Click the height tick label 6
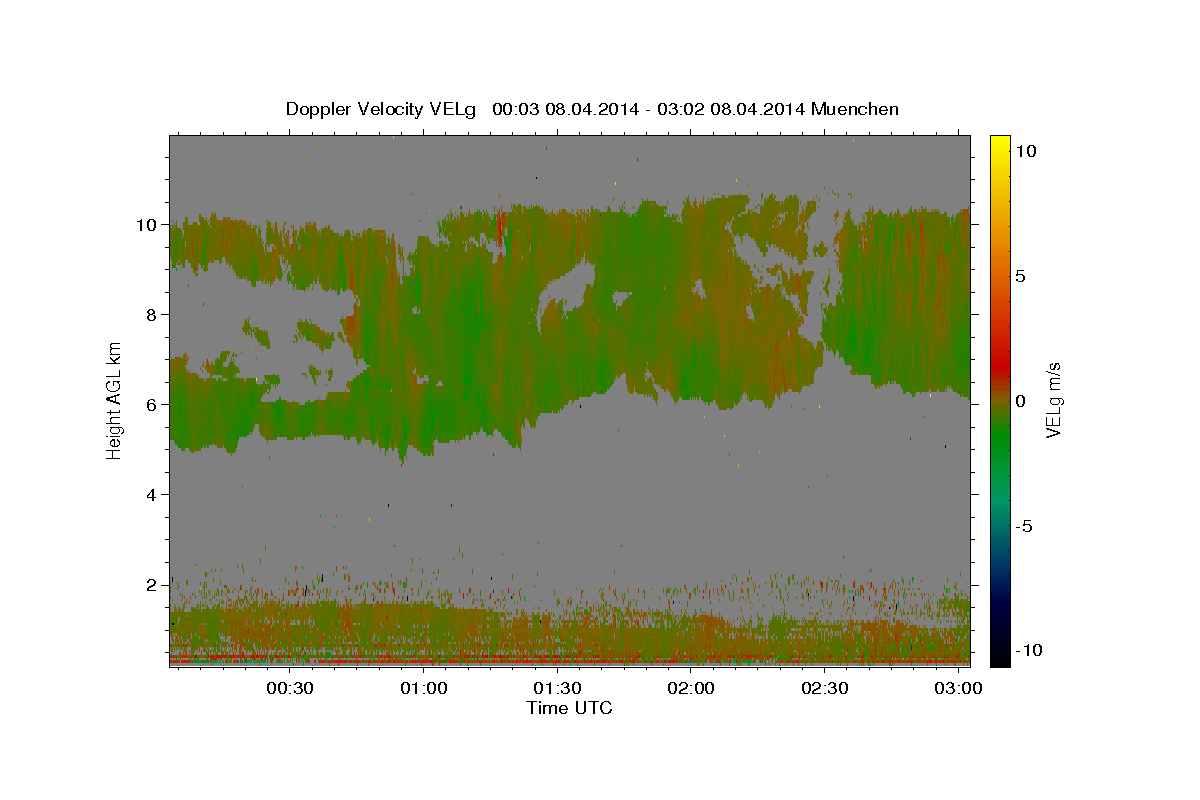1200x800 pixels. (x=152, y=405)
